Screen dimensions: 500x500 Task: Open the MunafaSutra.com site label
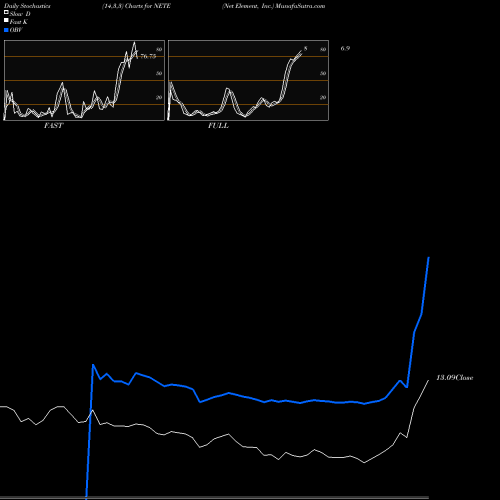click(300, 6)
